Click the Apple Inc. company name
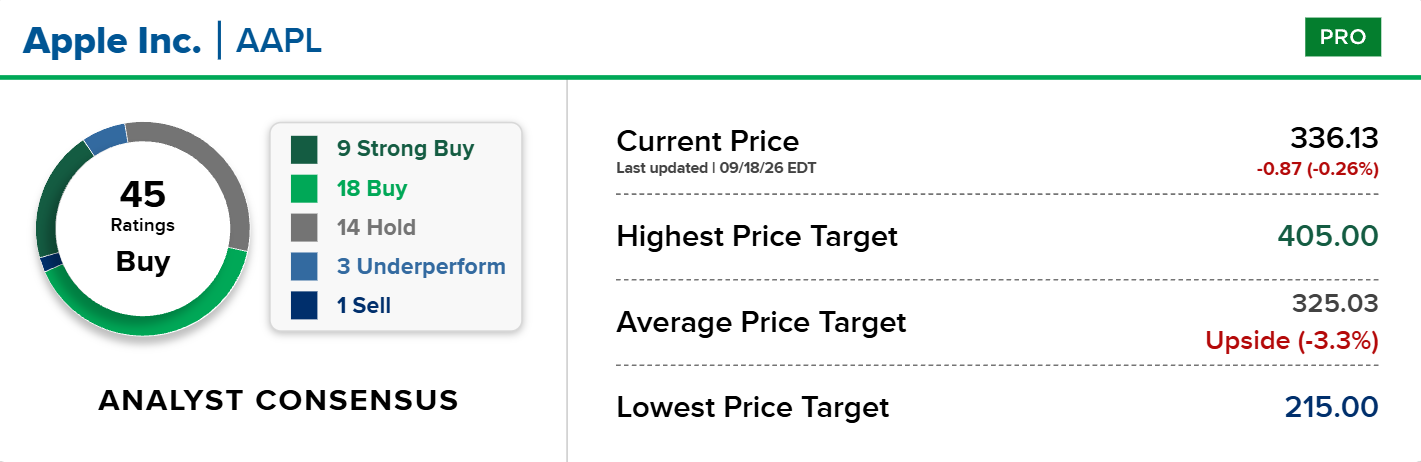The width and height of the screenshot is (1421, 462). (112, 40)
